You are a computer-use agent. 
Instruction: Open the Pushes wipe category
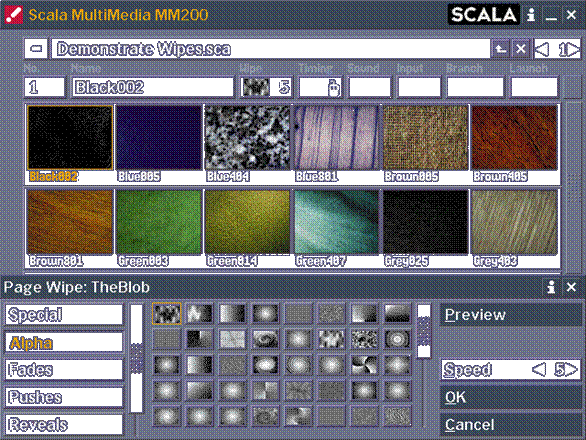[64, 397]
